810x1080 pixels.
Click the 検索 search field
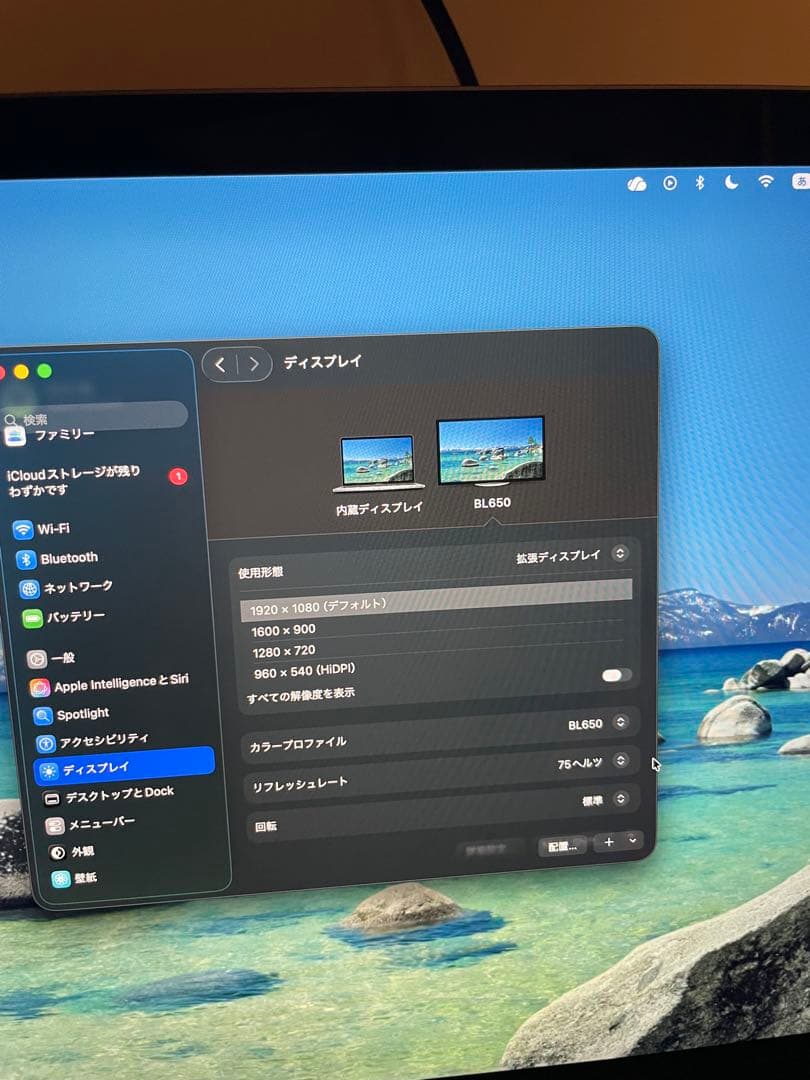95,418
